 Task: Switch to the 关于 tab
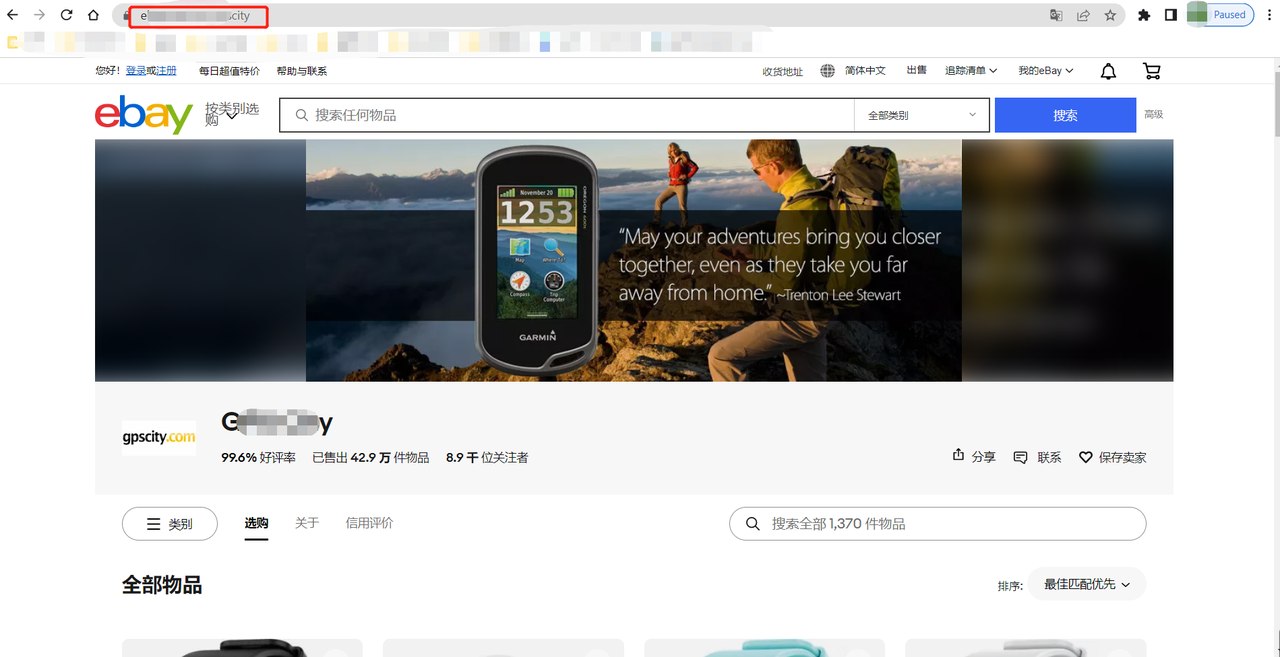coord(307,523)
